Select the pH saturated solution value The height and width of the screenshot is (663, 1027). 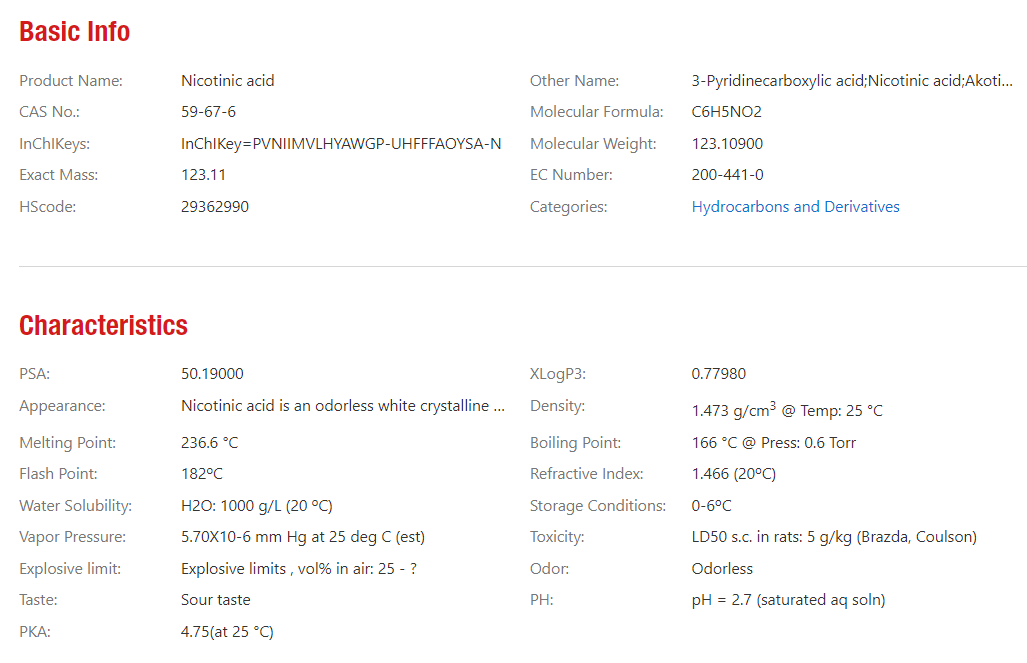click(x=788, y=600)
